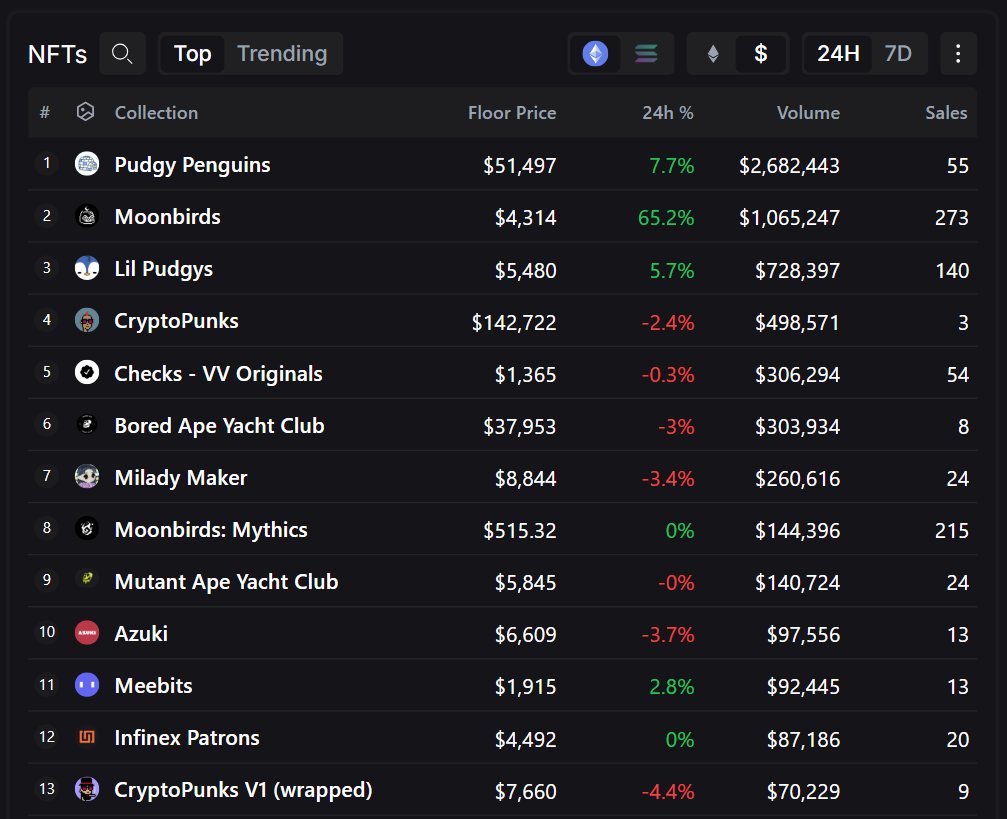
Task: Open the NFT search magnifier icon
Action: tap(122, 53)
